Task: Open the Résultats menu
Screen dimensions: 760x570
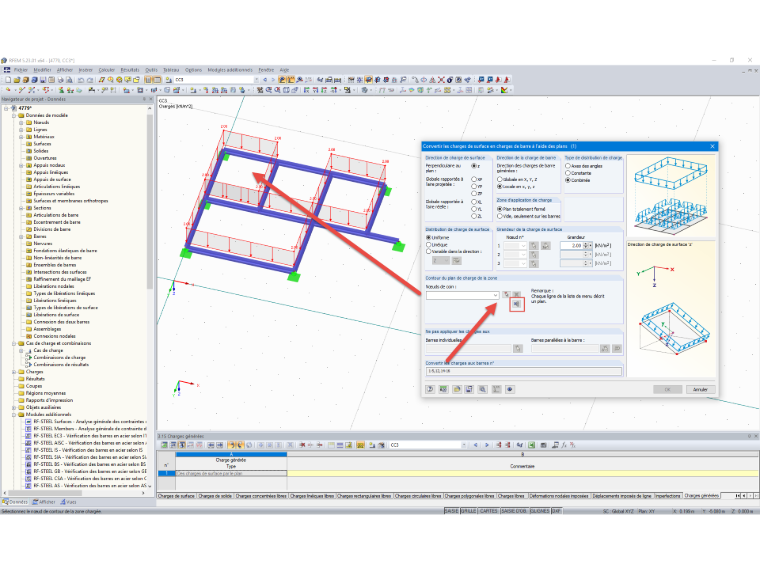Action: pos(130,70)
